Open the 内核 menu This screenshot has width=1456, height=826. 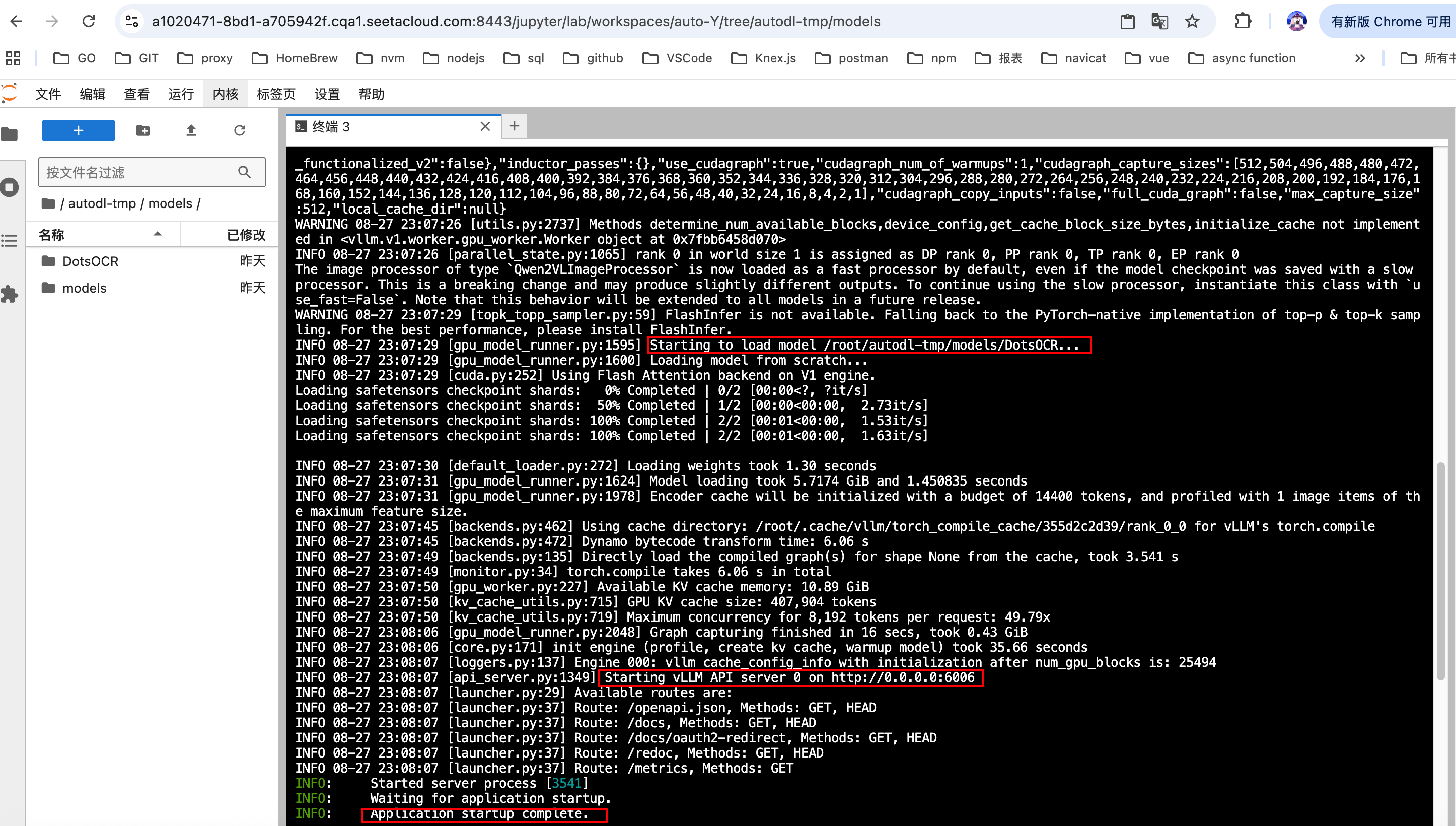[x=225, y=94]
